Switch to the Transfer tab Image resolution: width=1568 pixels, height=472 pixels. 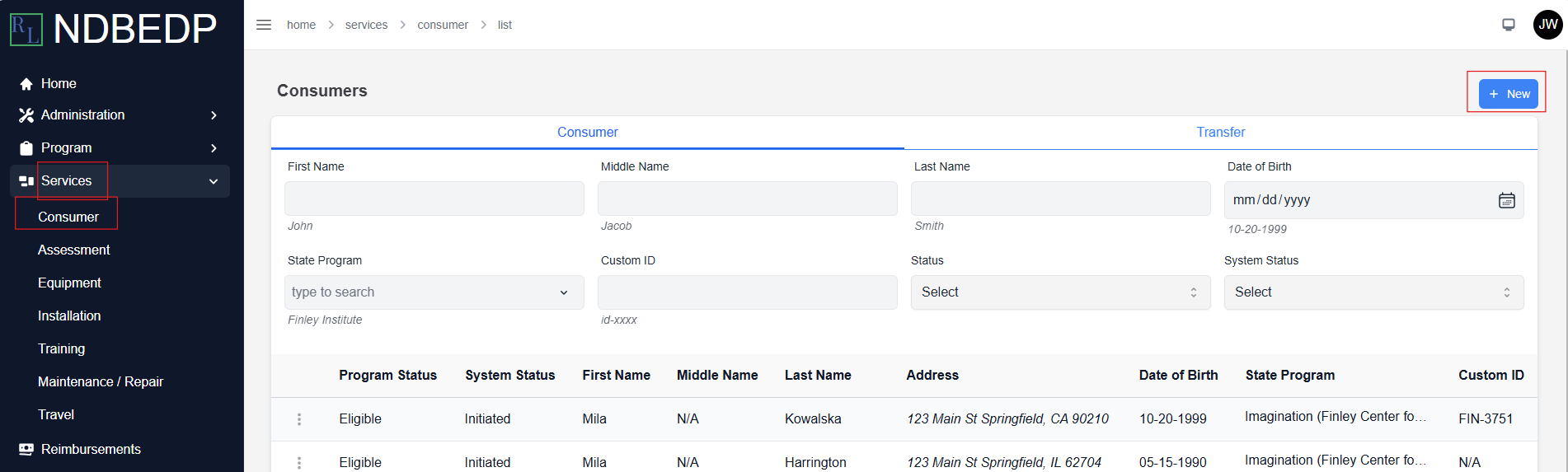(x=1221, y=132)
